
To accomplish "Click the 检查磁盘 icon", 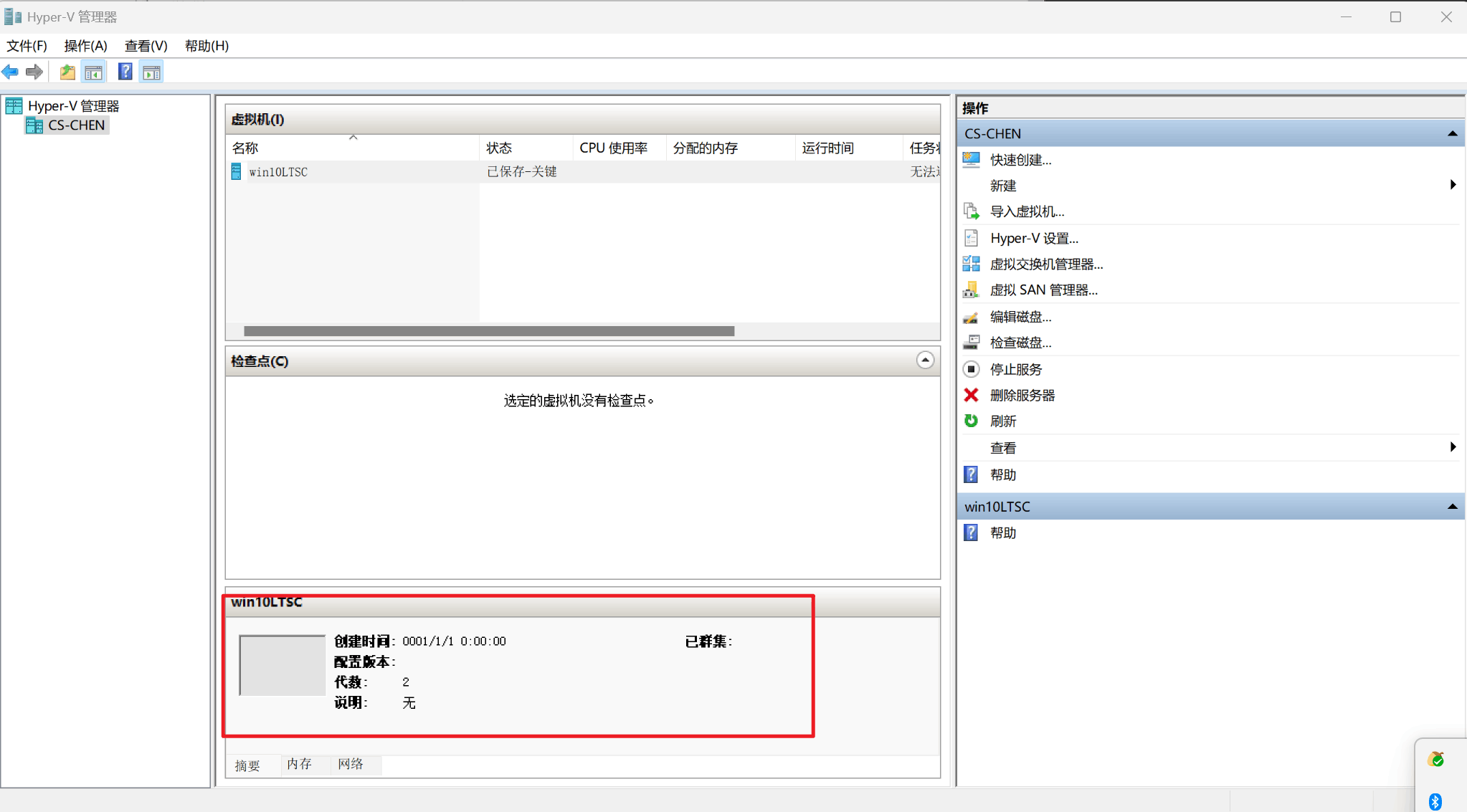I will [972, 343].
